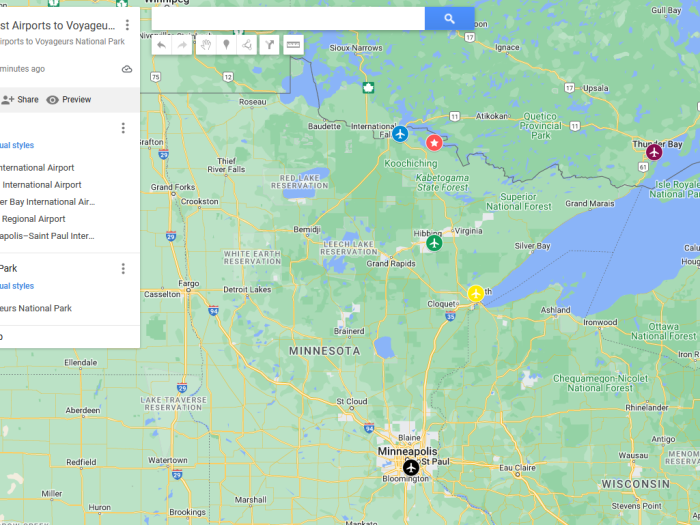Click into the map search field
The width and height of the screenshot is (700, 525).
tap(288, 19)
